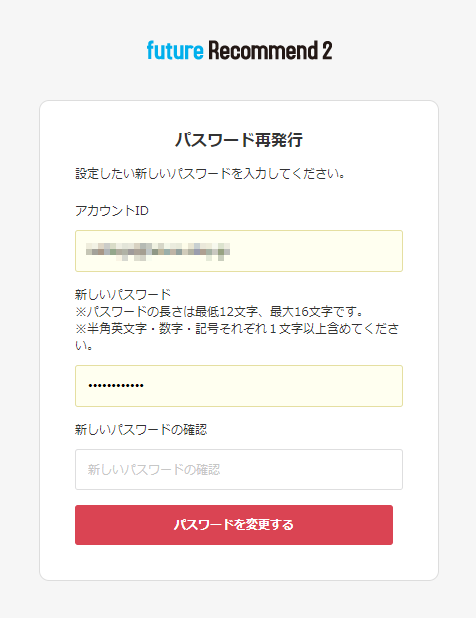476x618 pixels.
Task: Focus the アカウントID input field
Action: pyautogui.click(x=239, y=251)
